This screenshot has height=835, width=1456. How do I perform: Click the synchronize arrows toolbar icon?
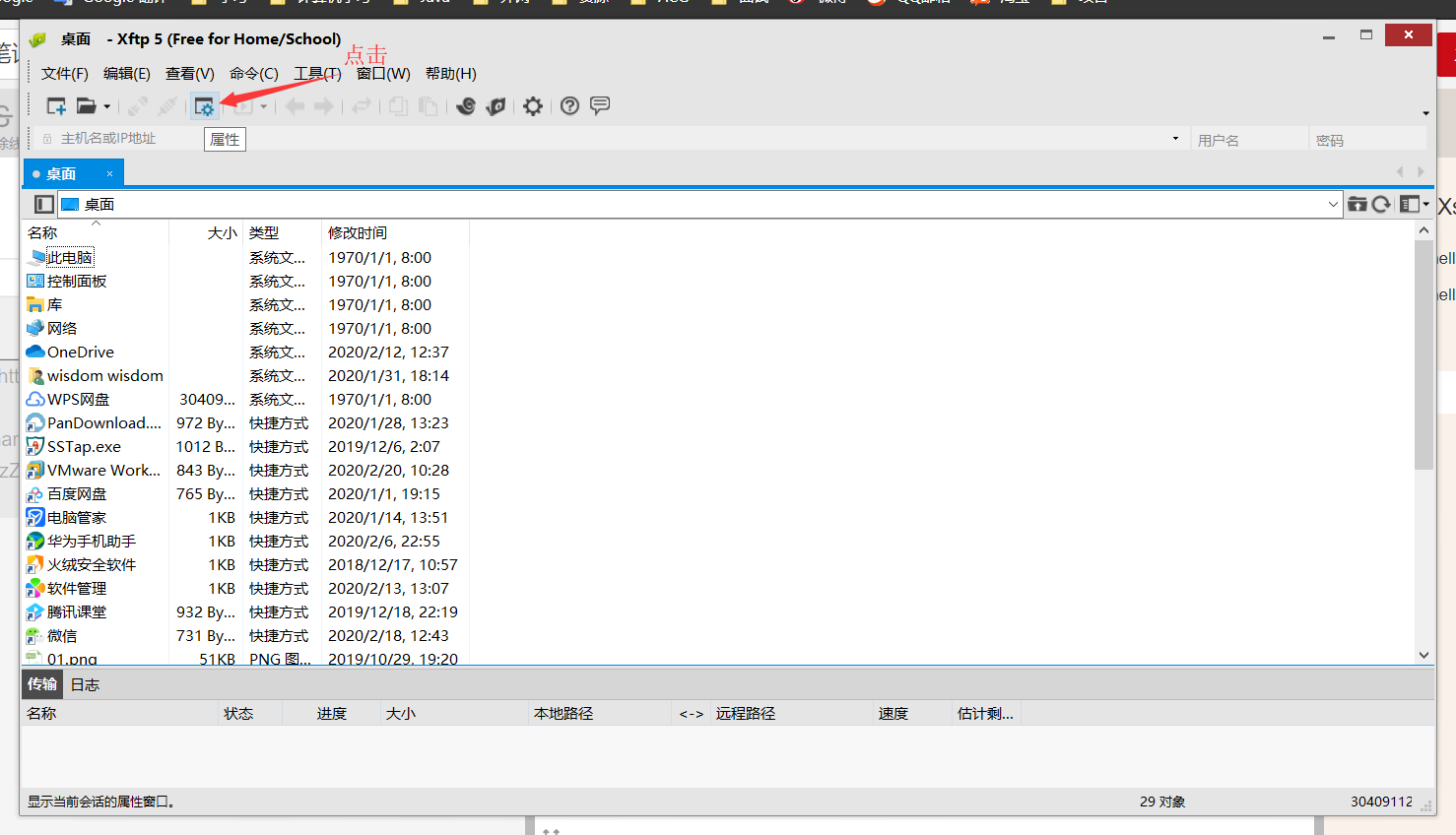[363, 106]
